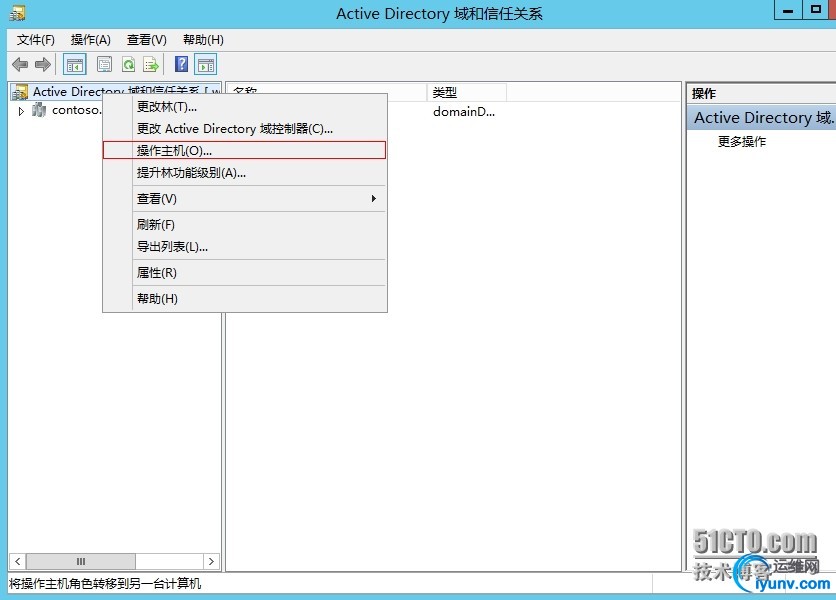Minimize the Active Directory window
This screenshot has height=600, width=836.
point(788,11)
